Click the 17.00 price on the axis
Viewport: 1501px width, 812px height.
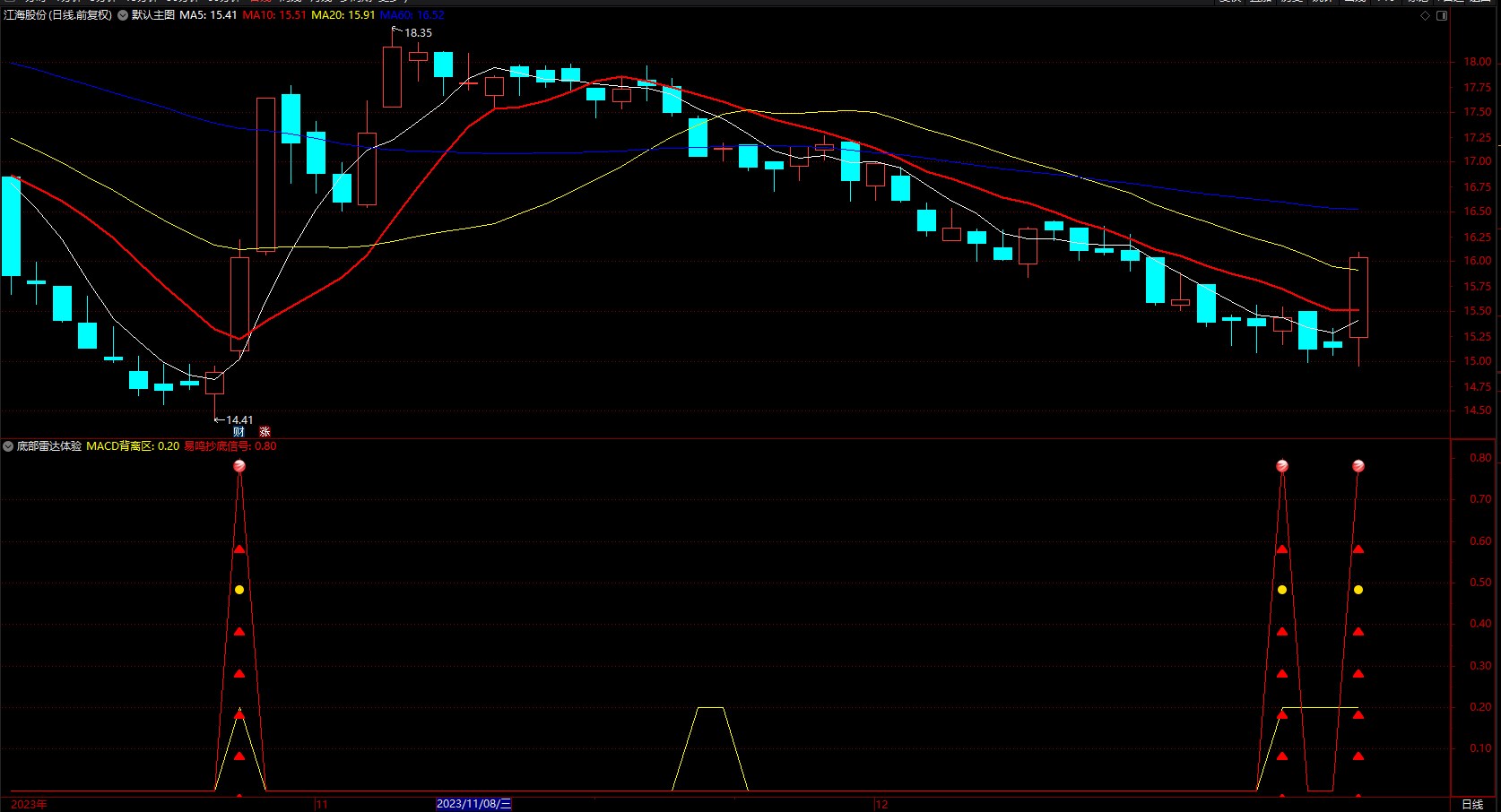coord(1478,161)
